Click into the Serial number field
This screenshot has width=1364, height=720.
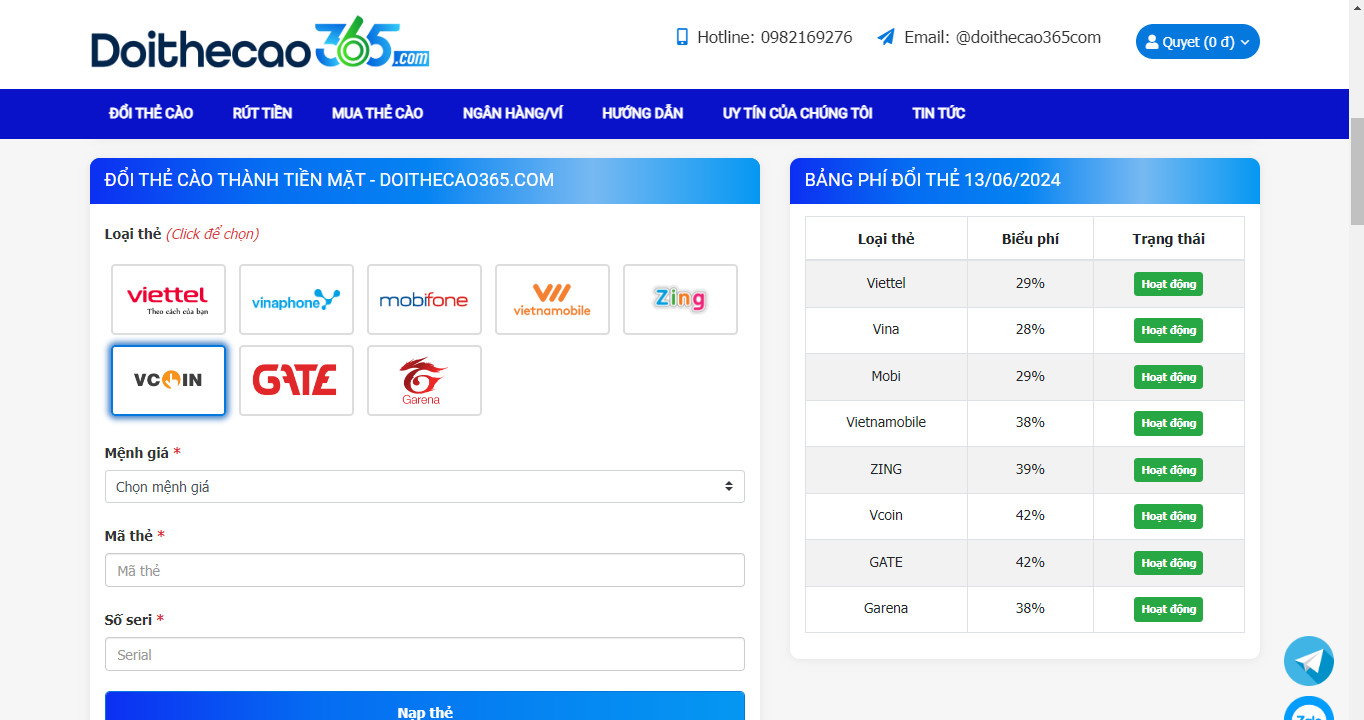424,654
